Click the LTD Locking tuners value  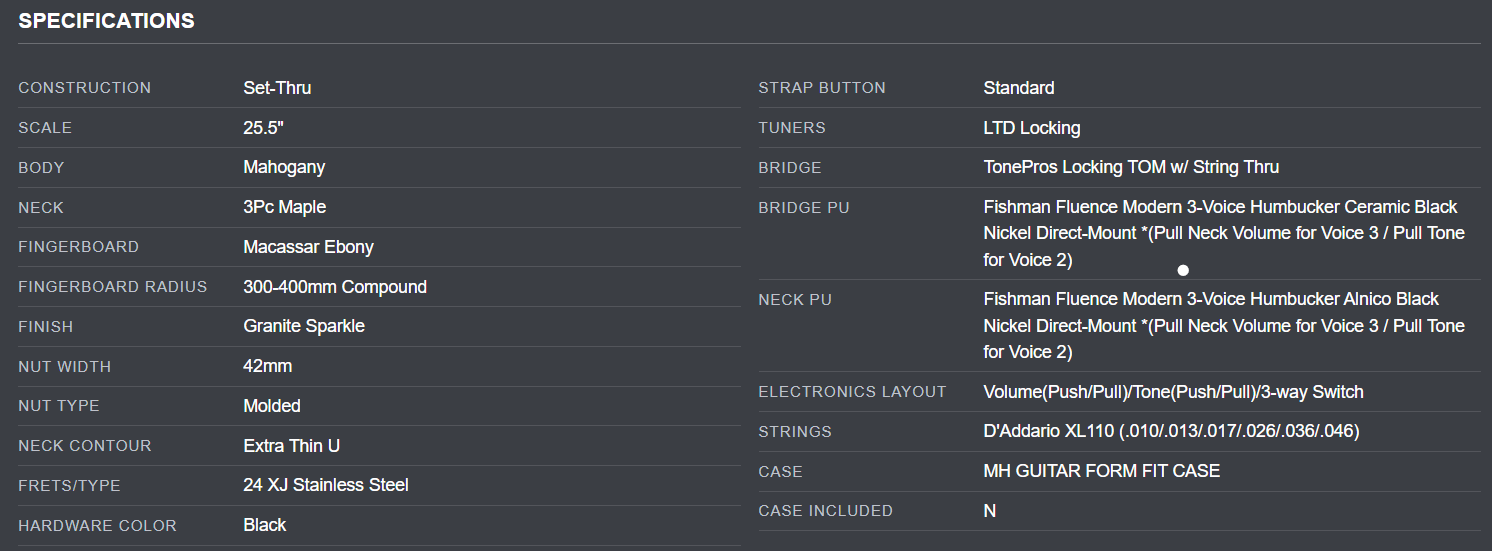click(1032, 128)
